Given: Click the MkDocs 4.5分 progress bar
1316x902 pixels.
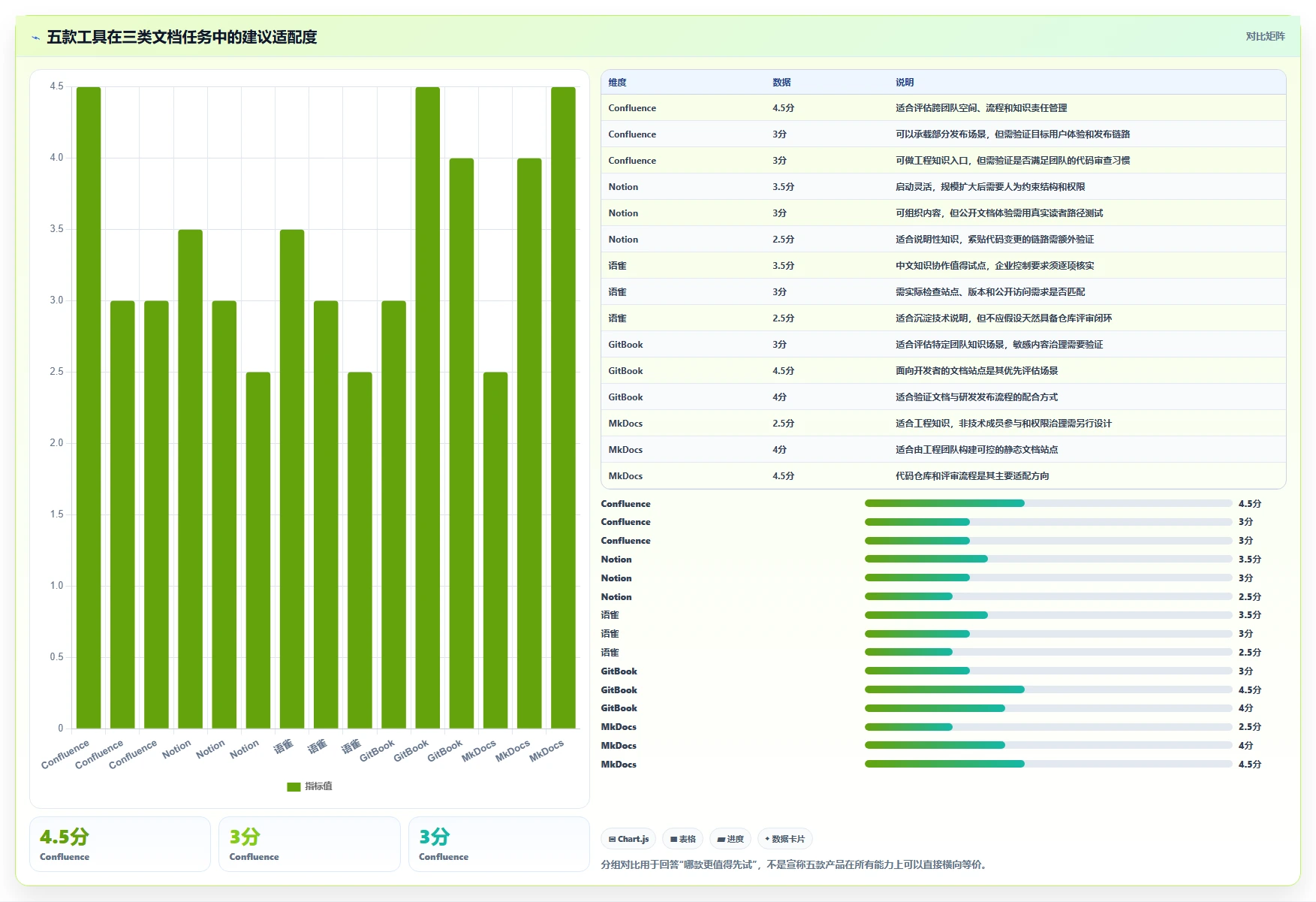Looking at the screenshot, I should point(1048,764).
